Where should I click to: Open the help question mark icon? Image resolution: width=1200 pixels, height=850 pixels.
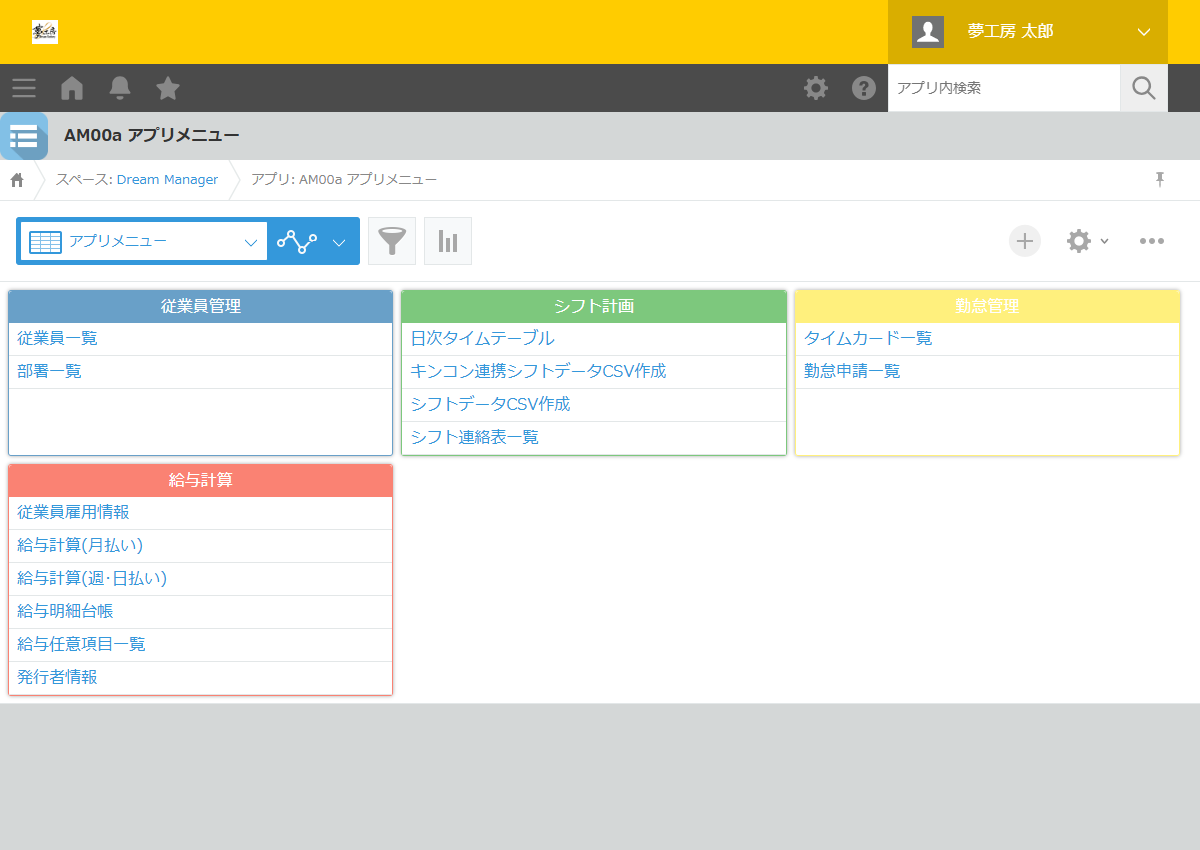864,88
